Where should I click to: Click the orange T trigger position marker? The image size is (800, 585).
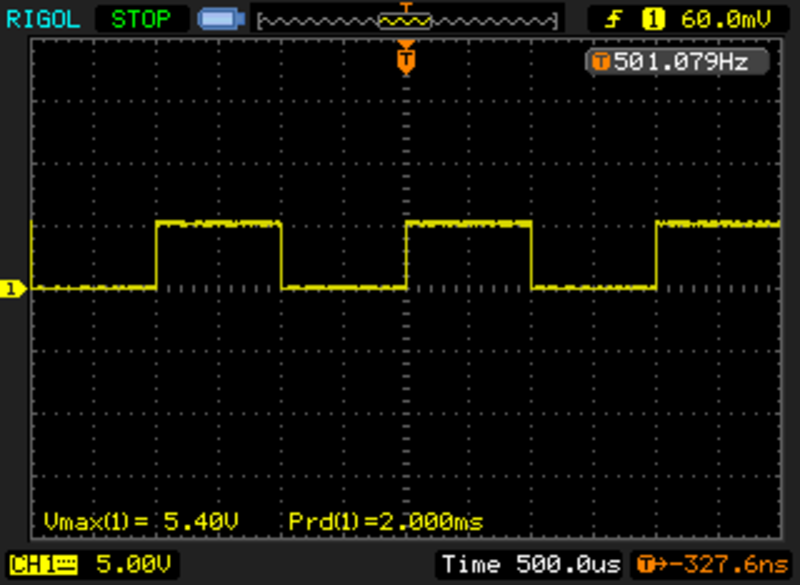[405, 60]
